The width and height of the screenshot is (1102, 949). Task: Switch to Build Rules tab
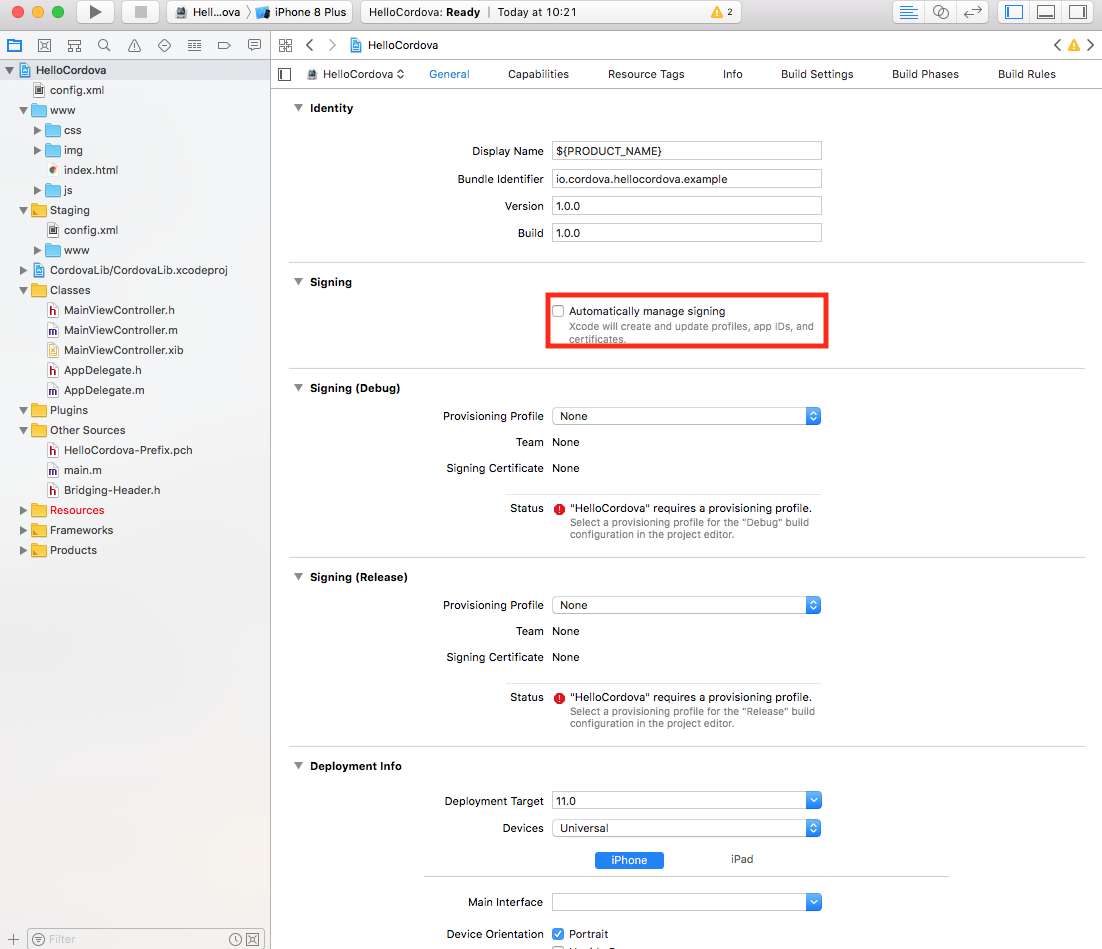click(x=1026, y=75)
